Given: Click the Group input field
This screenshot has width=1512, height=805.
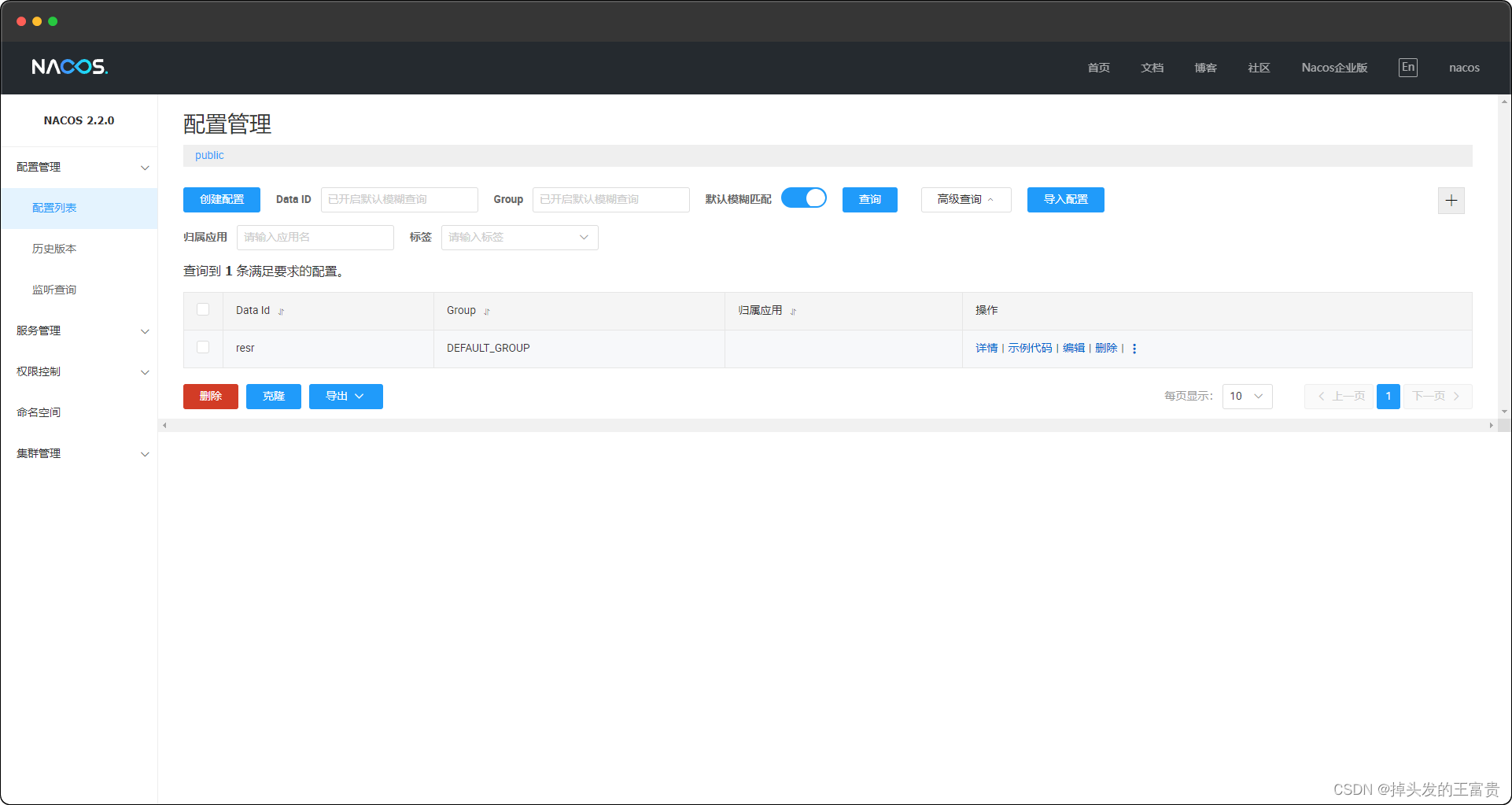Looking at the screenshot, I should click(x=611, y=200).
